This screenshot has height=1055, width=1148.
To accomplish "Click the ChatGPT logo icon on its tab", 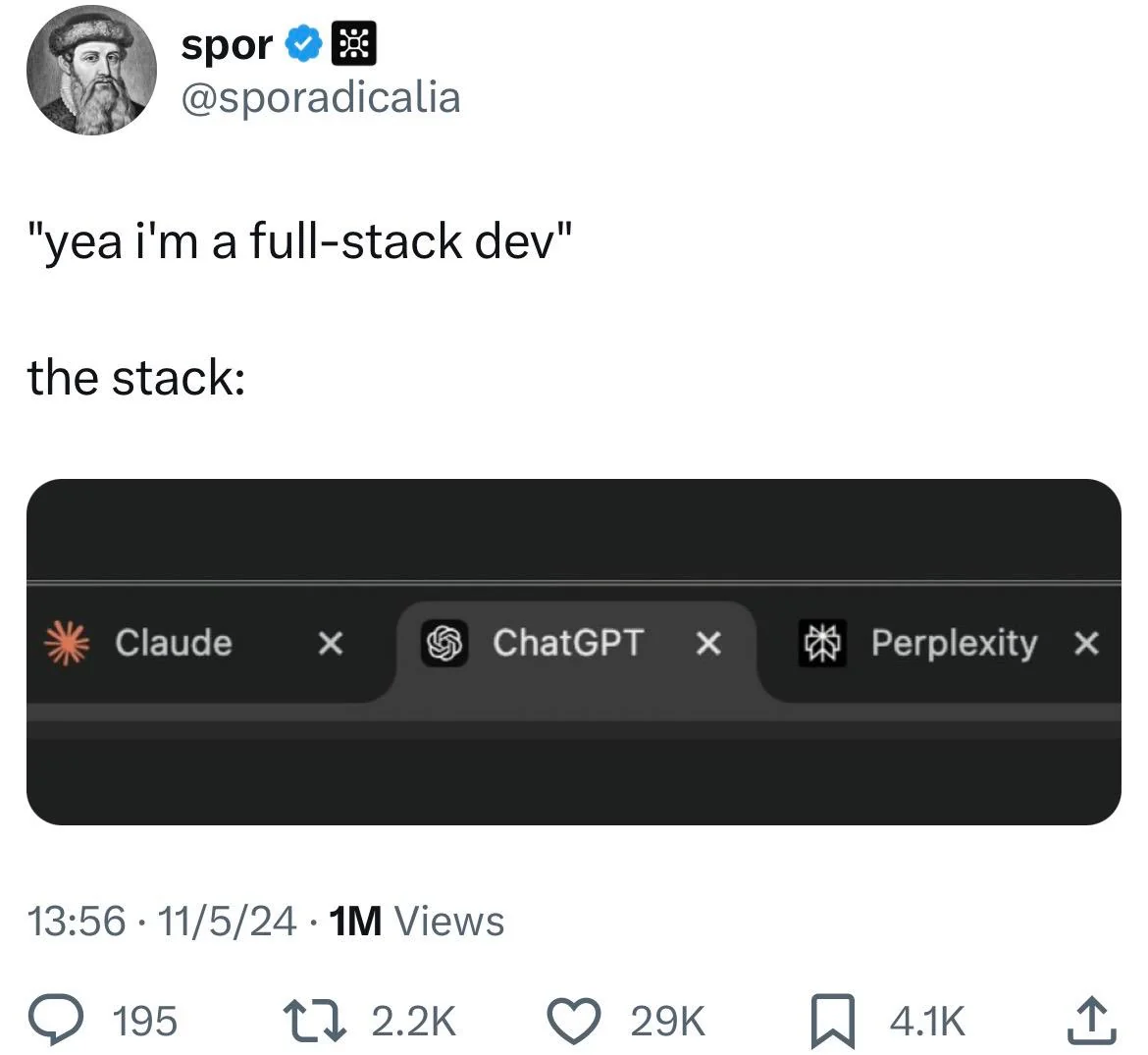I will (x=444, y=643).
